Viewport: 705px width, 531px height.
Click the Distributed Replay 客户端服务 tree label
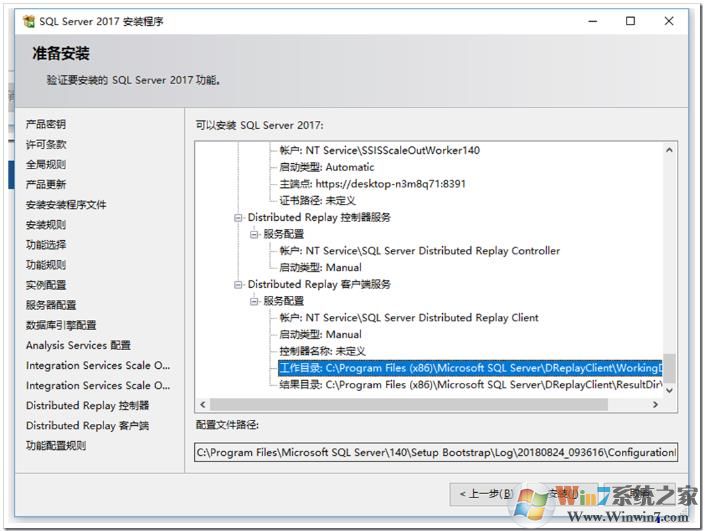click(x=319, y=285)
